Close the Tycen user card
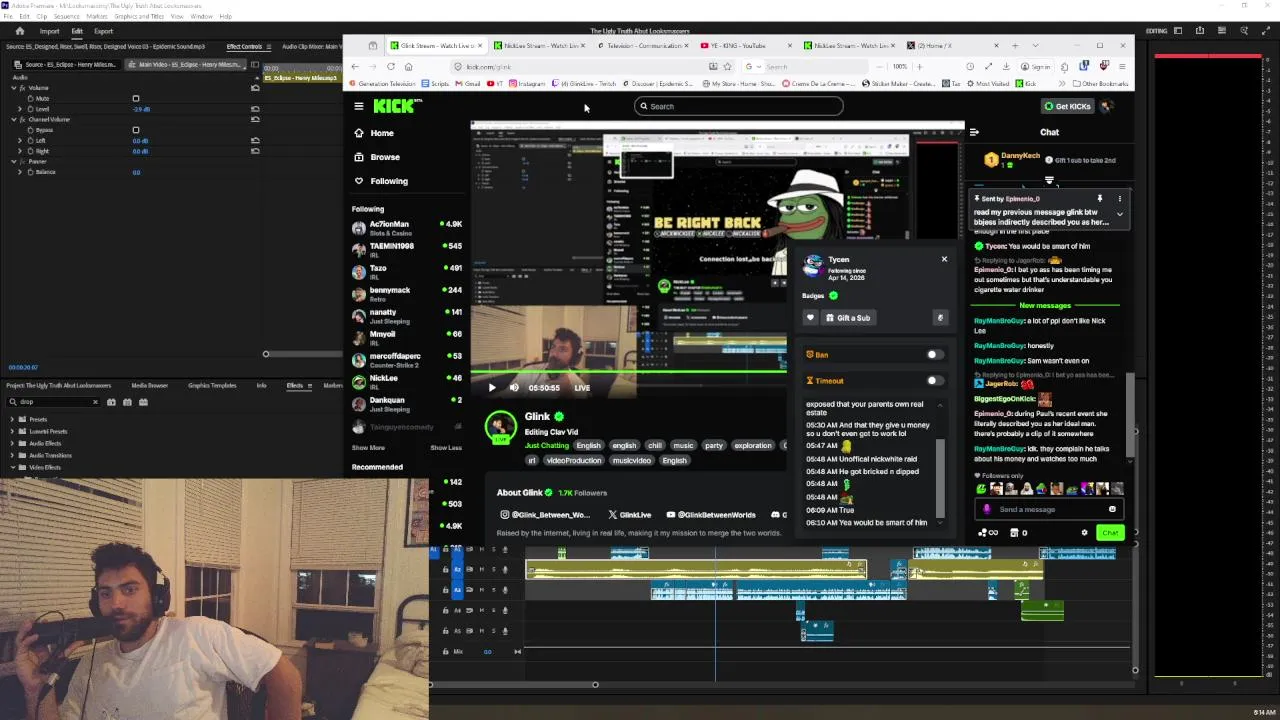The image size is (1280, 720). click(944, 259)
